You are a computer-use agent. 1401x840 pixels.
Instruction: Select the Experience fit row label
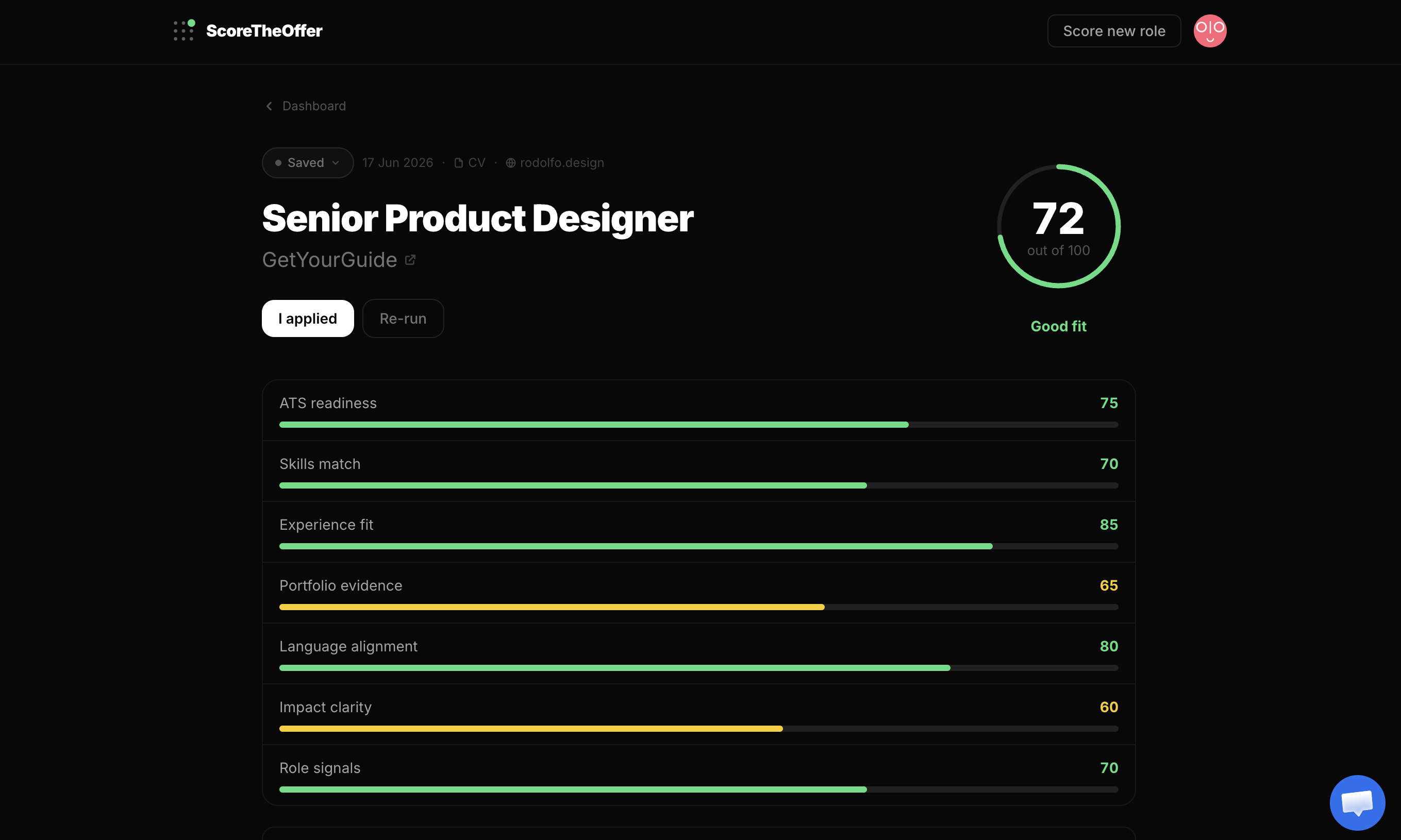click(x=326, y=525)
